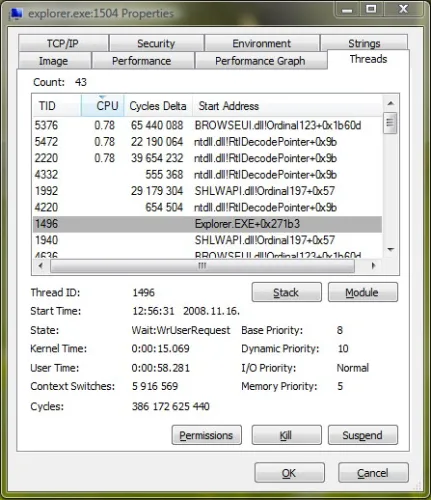Select thread row 2220
The height and width of the screenshot is (500, 431).
click(x=207, y=158)
